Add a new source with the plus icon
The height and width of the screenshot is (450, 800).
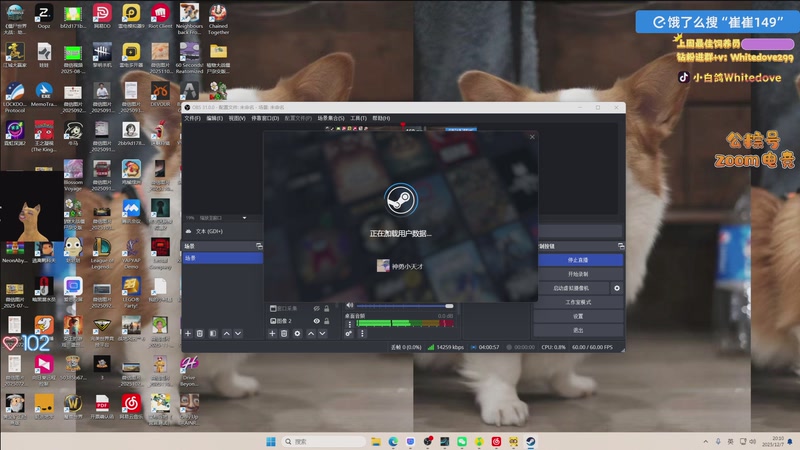(272, 334)
